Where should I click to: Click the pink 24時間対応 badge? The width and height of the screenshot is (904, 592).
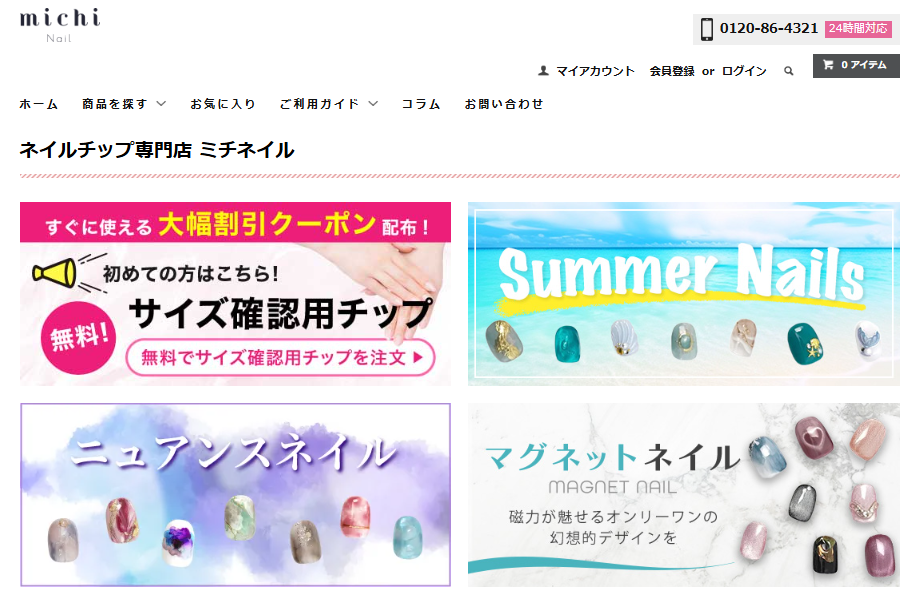click(x=858, y=28)
